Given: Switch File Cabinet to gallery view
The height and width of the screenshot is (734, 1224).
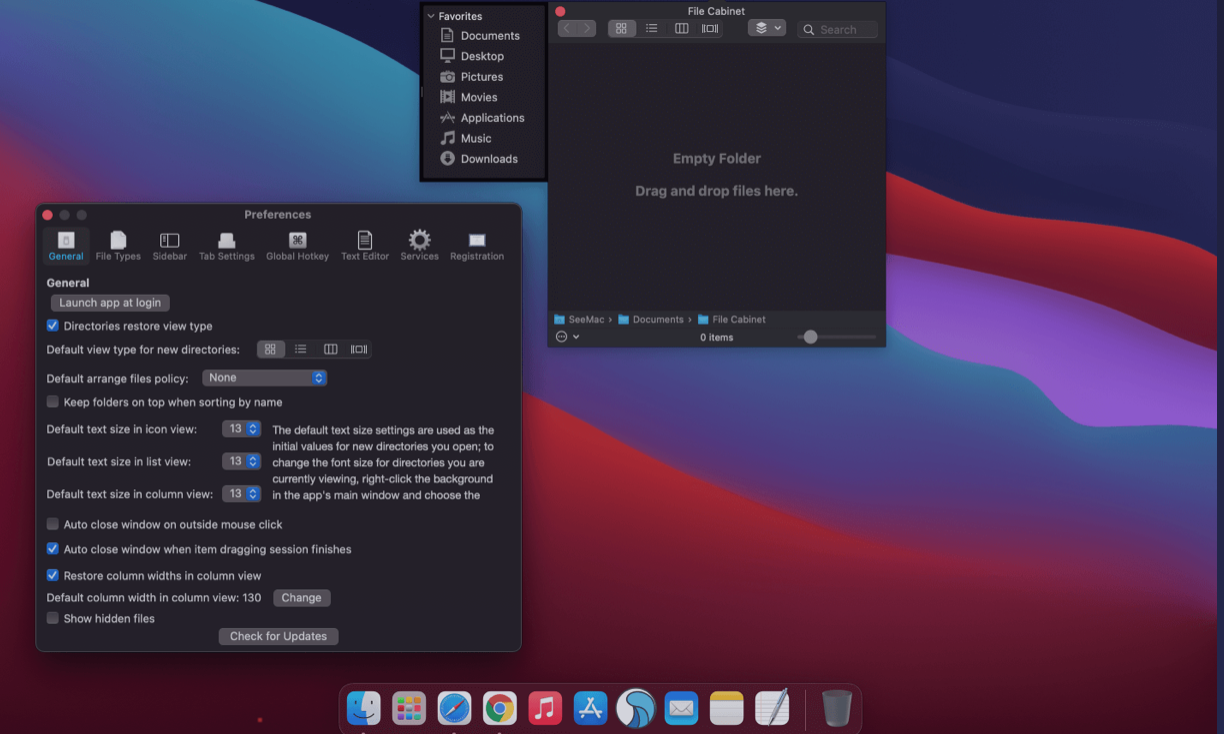Looking at the screenshot, I should point(709,27).
